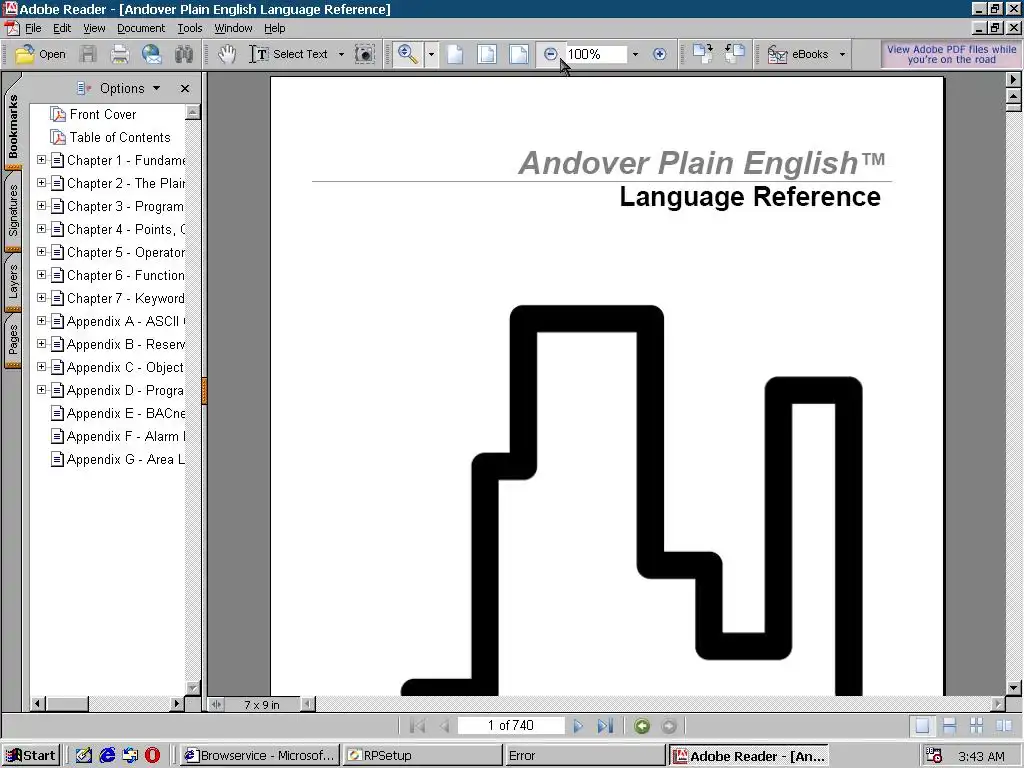
Task: Open the Edit menu
Action: coord(62,28)
